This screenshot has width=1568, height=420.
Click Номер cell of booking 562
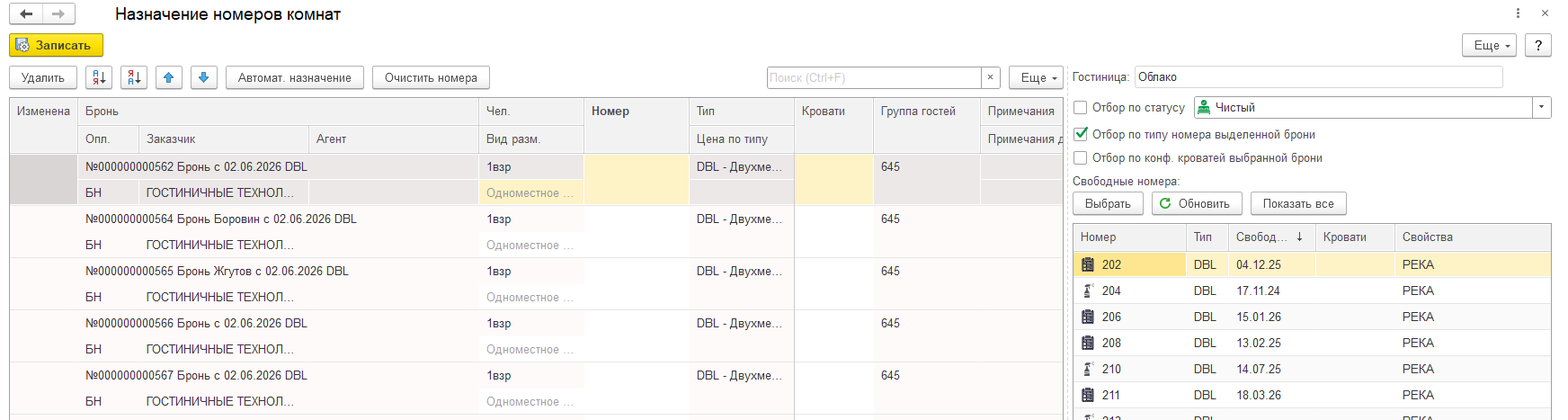point(637,179)
